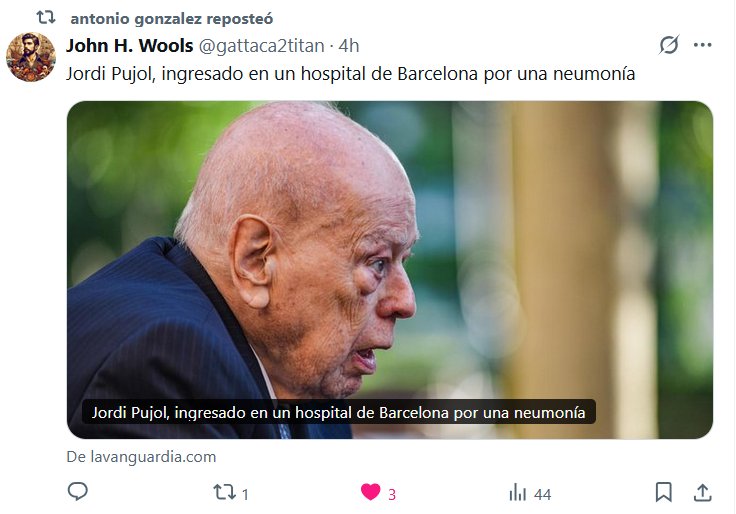Click the small repost icon above the post
Screen dimensions: 736x514
coord(46,17)
